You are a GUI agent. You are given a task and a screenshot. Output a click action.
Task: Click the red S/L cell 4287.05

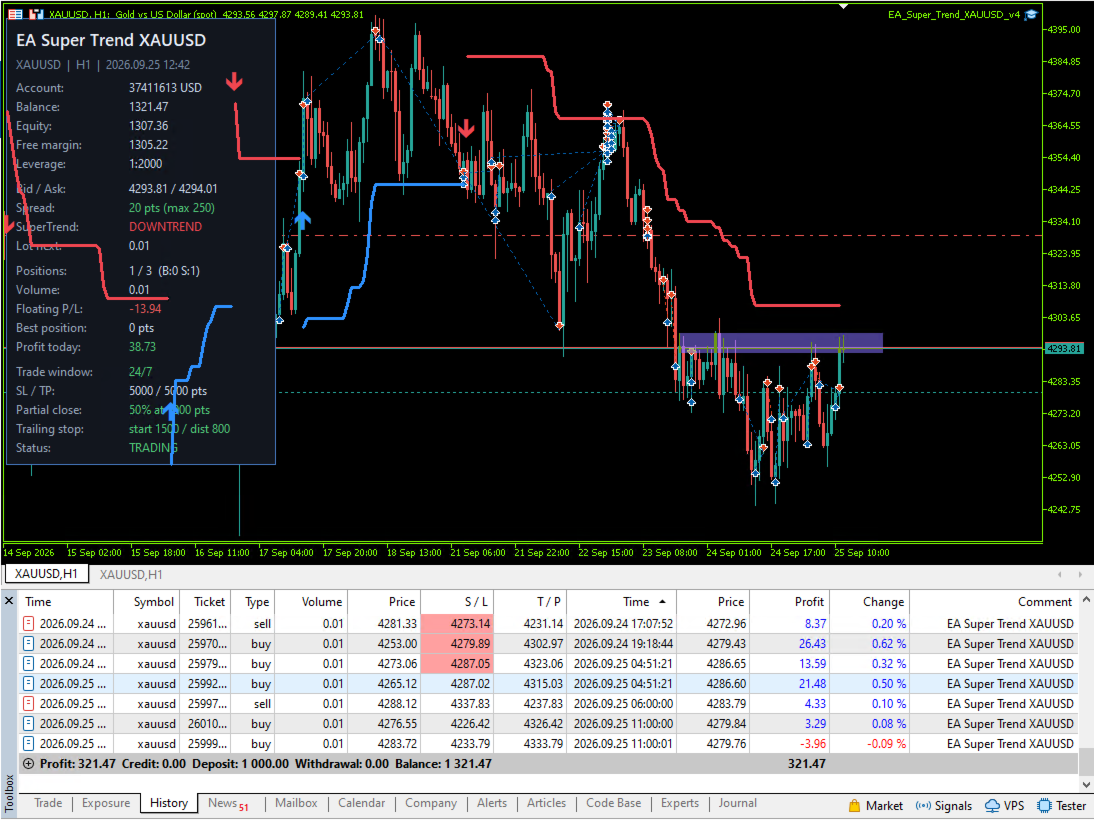tap(457, 664)
